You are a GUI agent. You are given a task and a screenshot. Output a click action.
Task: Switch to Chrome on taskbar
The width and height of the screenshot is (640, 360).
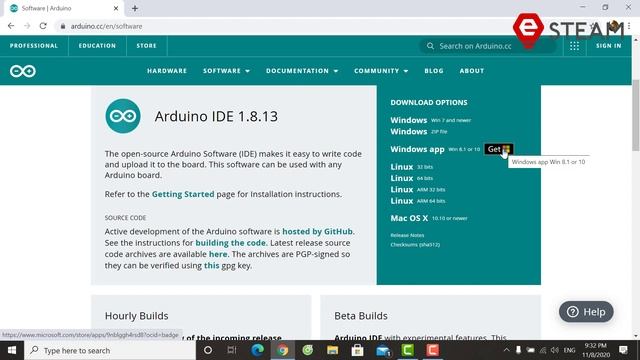click(x=282, y=350)
